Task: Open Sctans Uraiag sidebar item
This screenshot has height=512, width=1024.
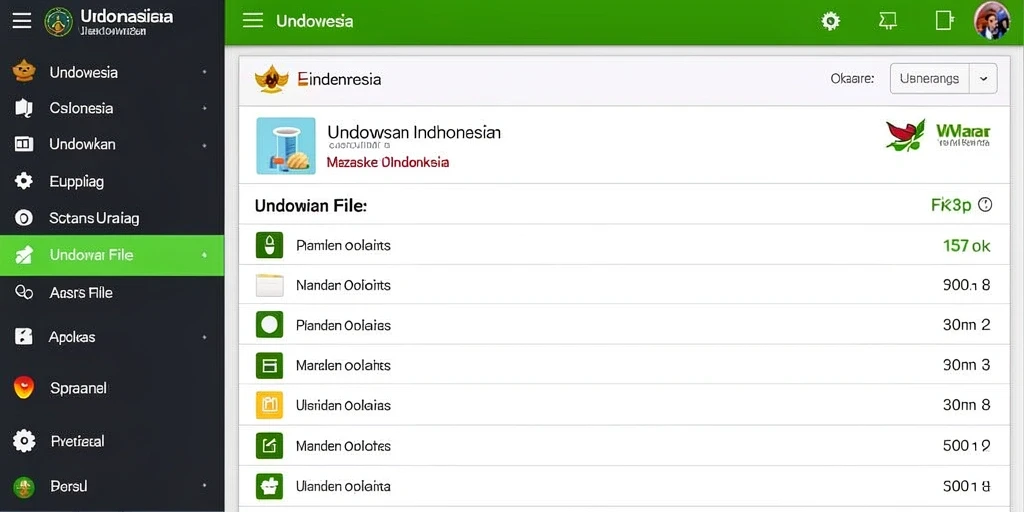Action: click(x=112, y=218)
